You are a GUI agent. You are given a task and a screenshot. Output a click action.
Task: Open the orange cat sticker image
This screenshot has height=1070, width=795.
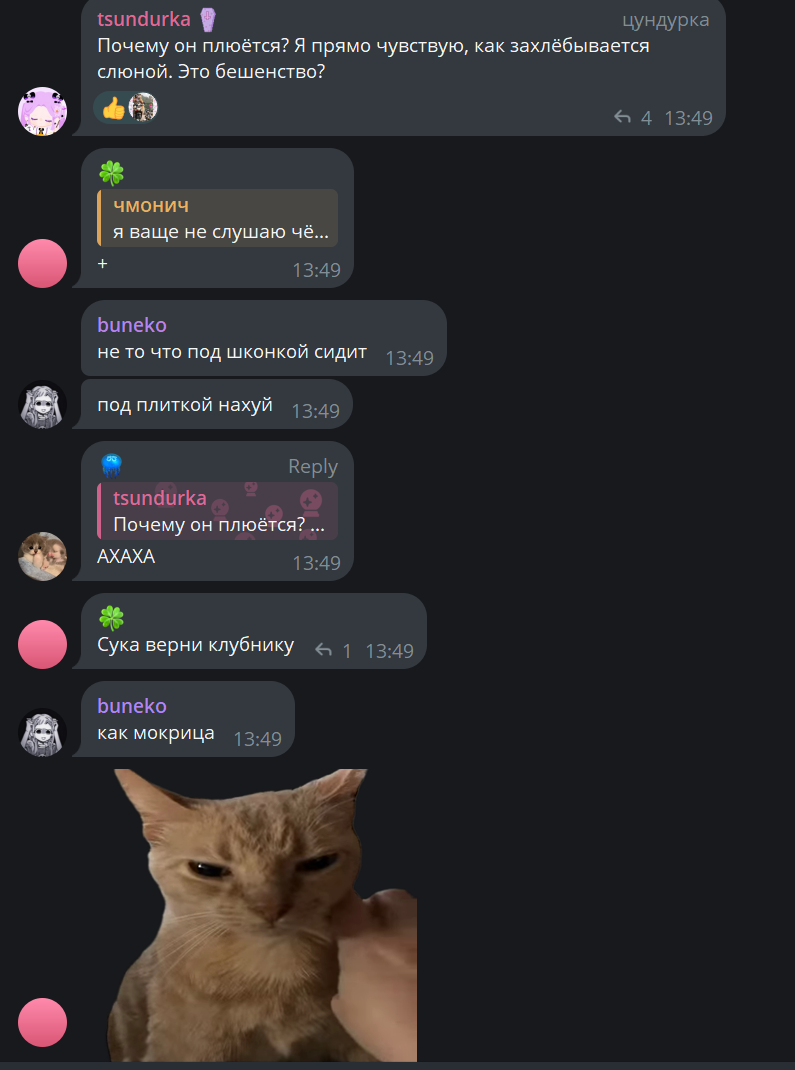tap(263, 914)
